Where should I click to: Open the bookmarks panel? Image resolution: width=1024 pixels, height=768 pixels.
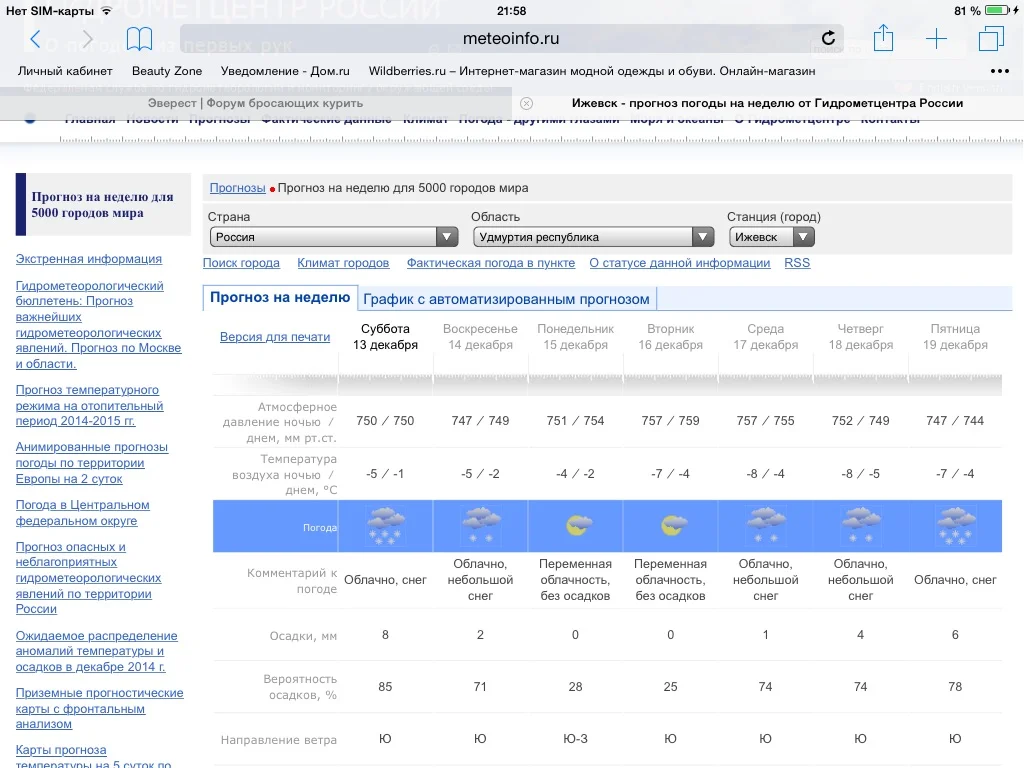coord(139,38)
